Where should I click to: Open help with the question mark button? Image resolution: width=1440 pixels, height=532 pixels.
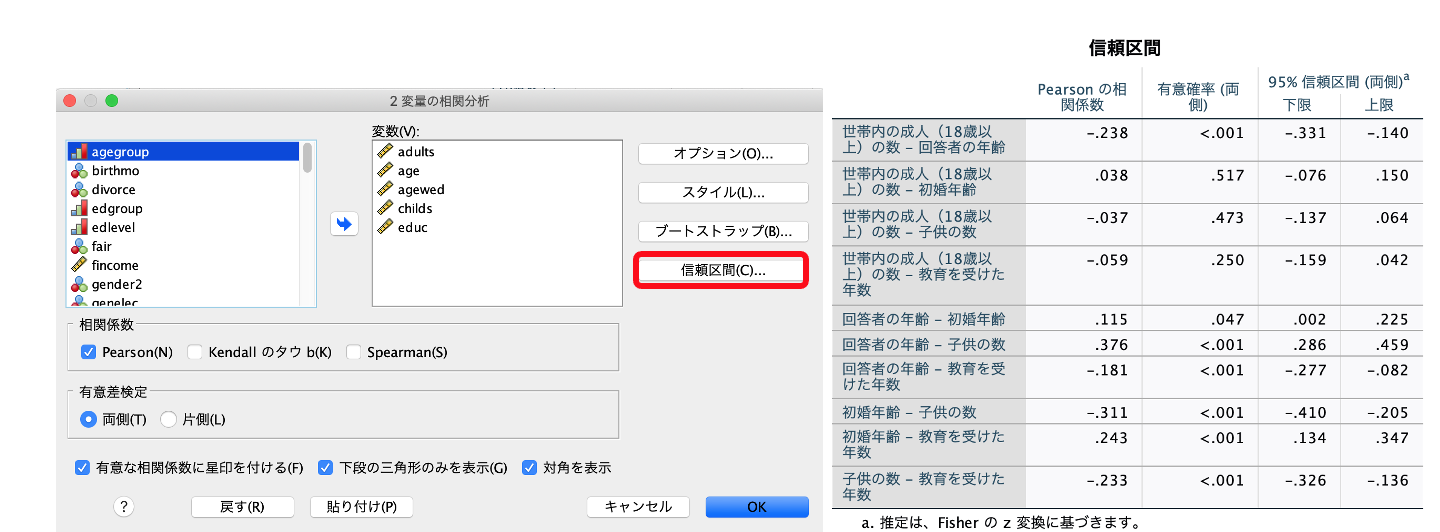123,507
